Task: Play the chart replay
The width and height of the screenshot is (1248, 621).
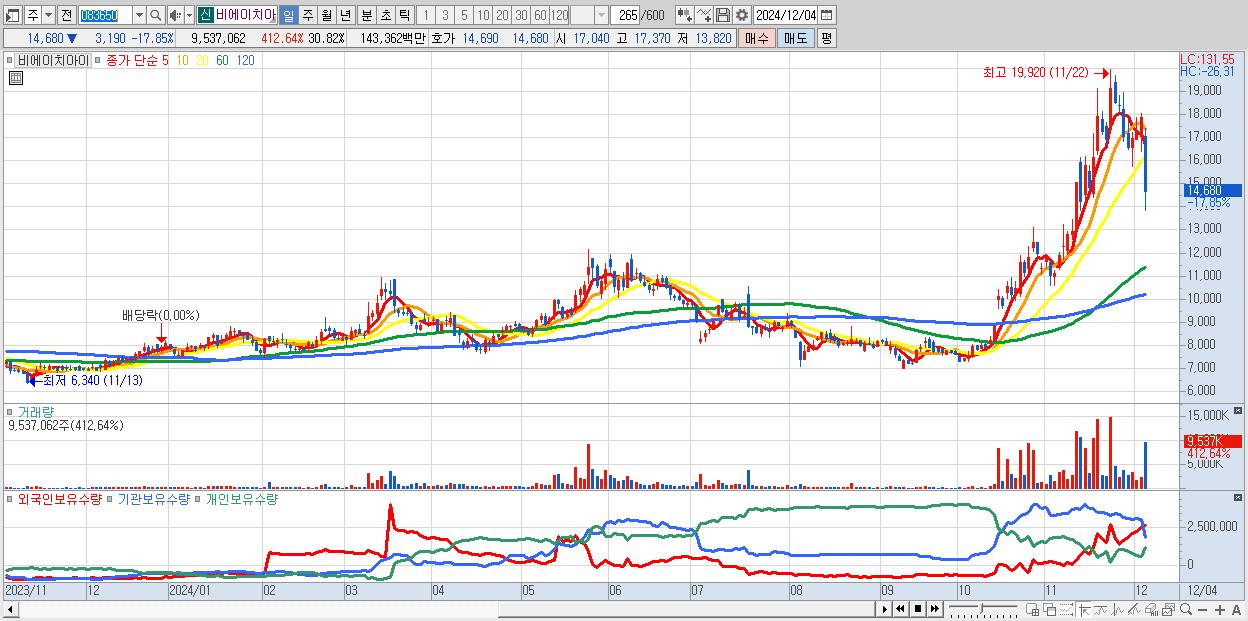Action: pos(885,609)
